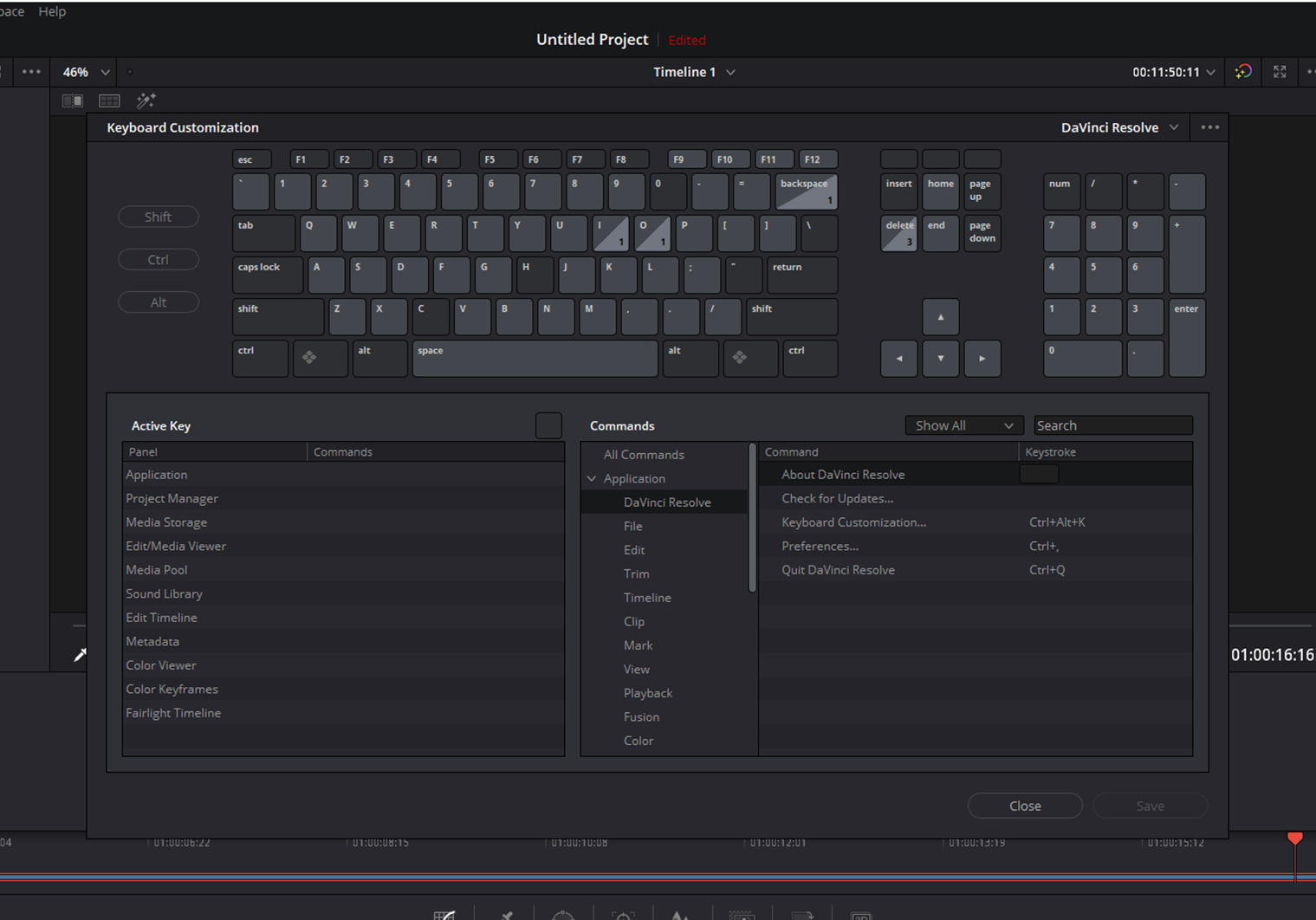1316x920 pixels.
Task: Click the up arrow key on keyboard
Action: coord(941,317)
